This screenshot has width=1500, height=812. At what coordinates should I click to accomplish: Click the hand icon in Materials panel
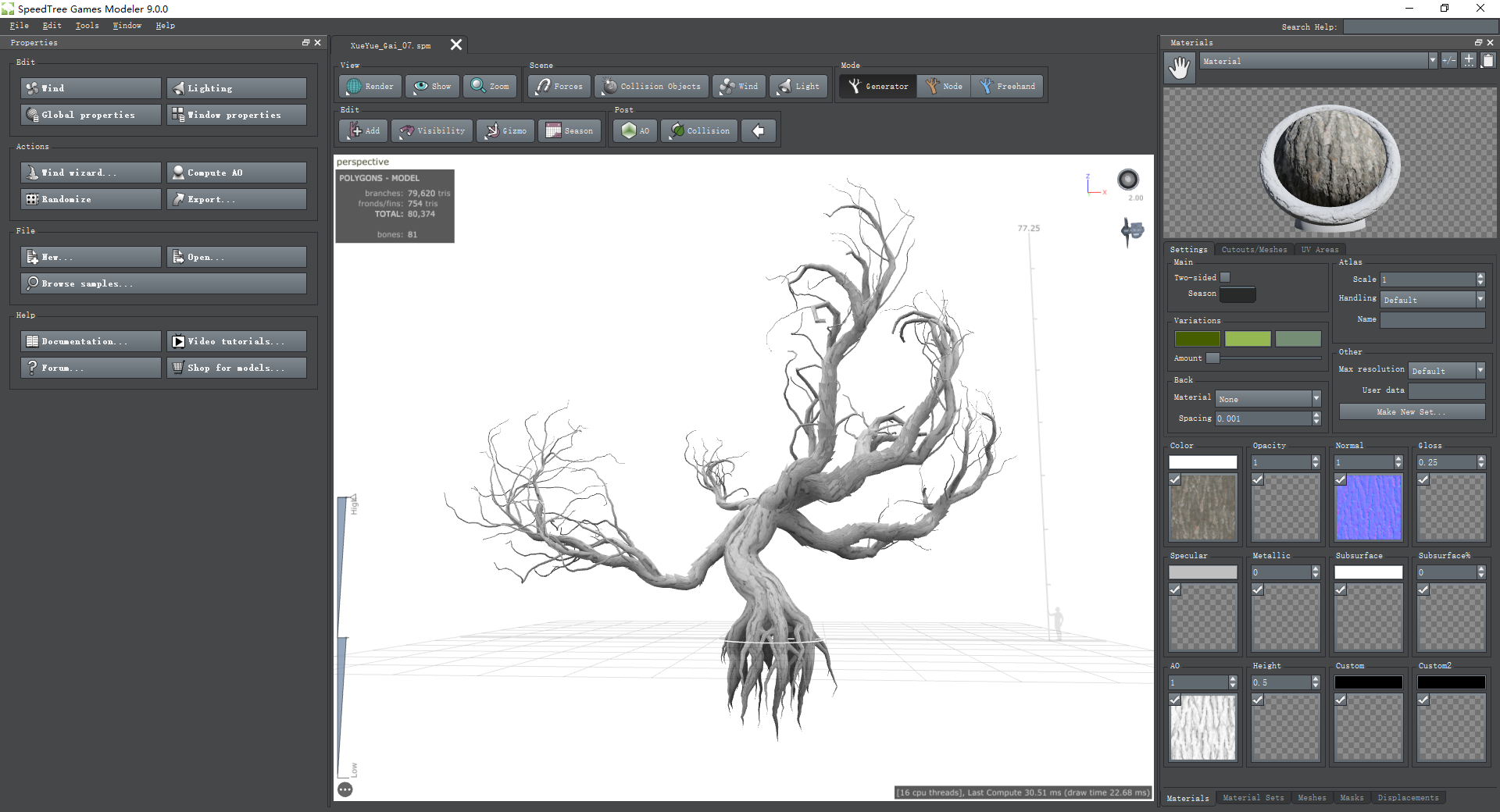coord(1179,68)
